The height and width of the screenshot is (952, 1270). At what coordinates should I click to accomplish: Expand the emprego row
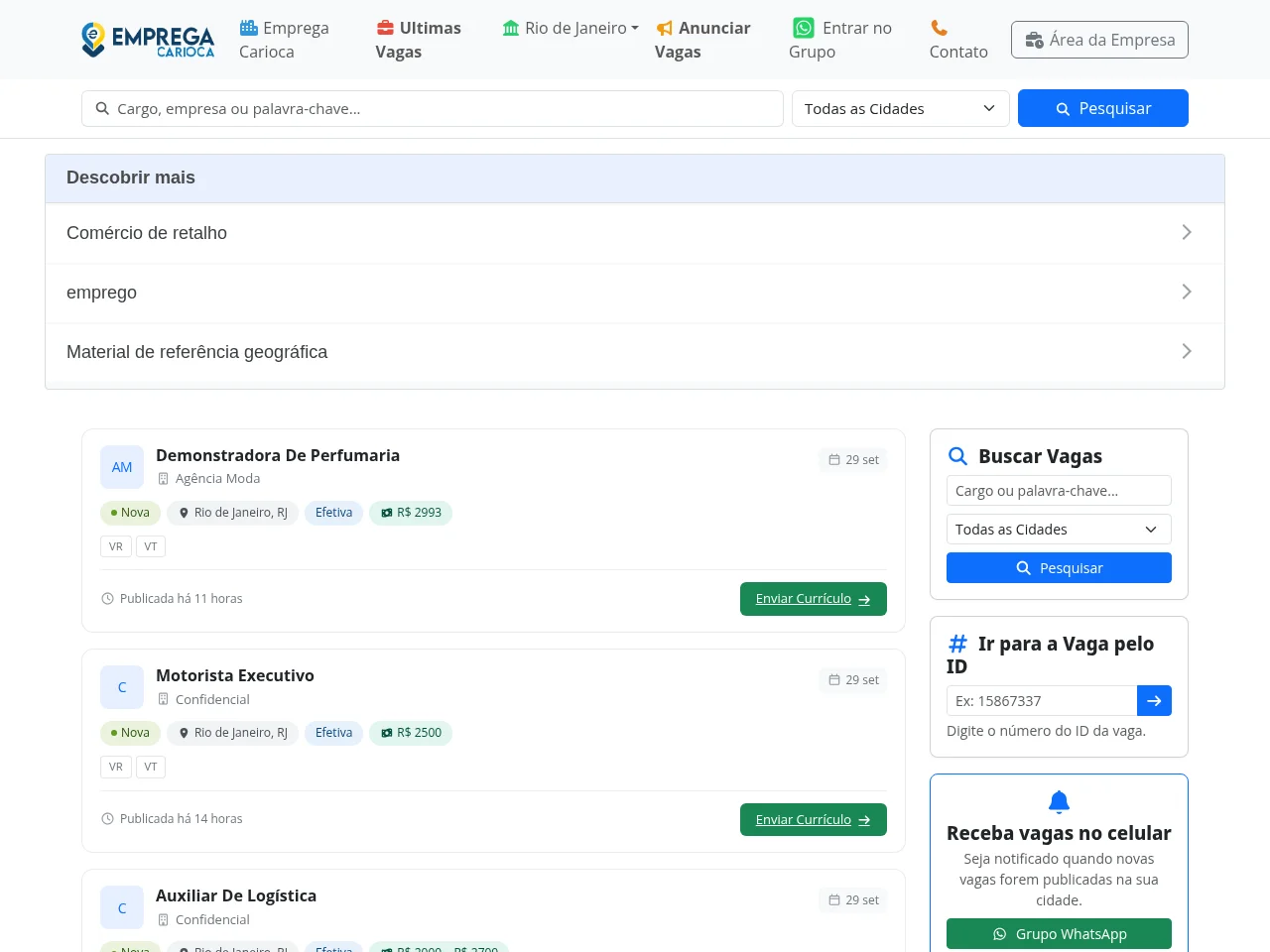tap(635, 293)
